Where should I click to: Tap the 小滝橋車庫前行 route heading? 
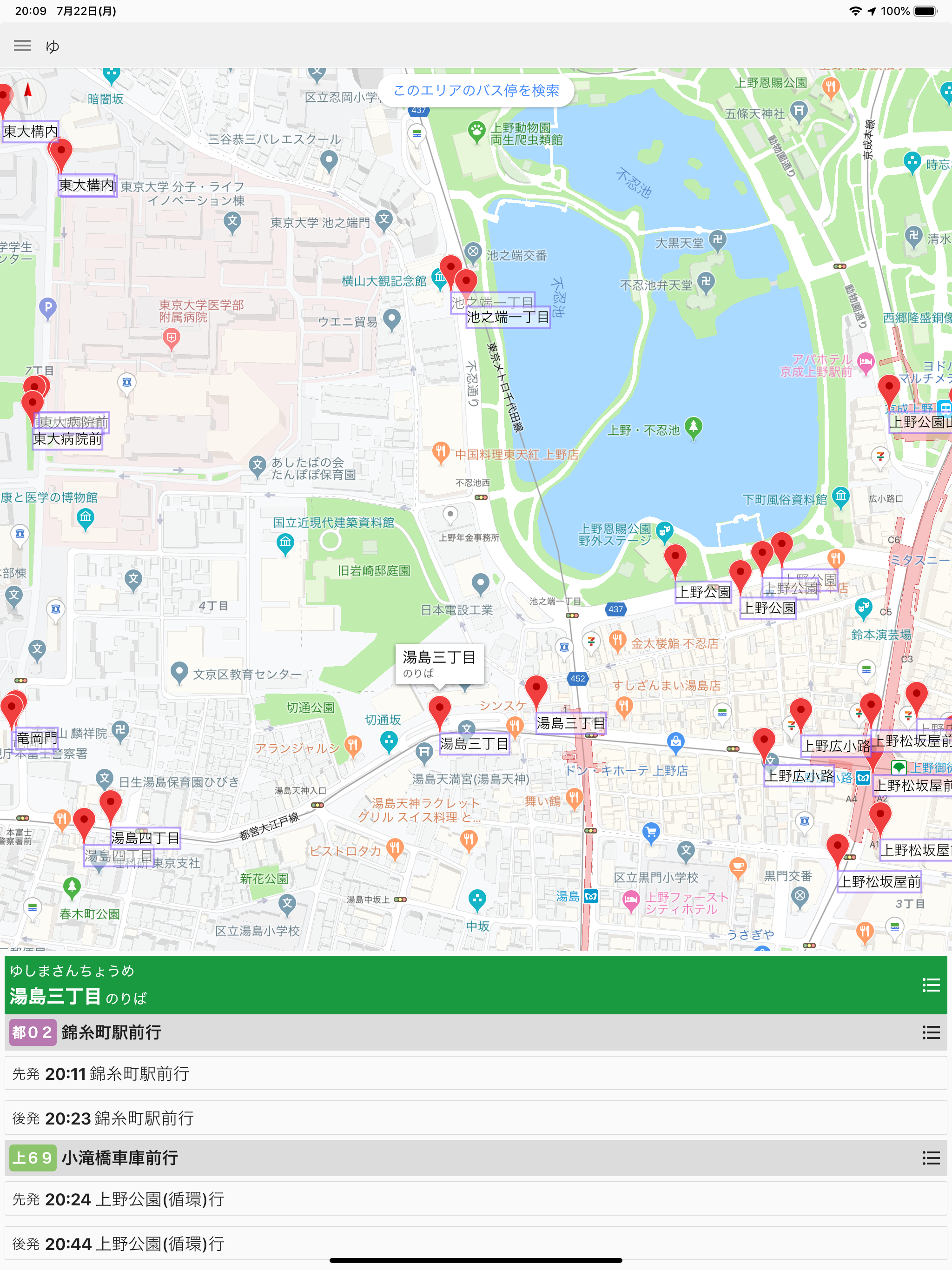click(x=119, y=1158)
